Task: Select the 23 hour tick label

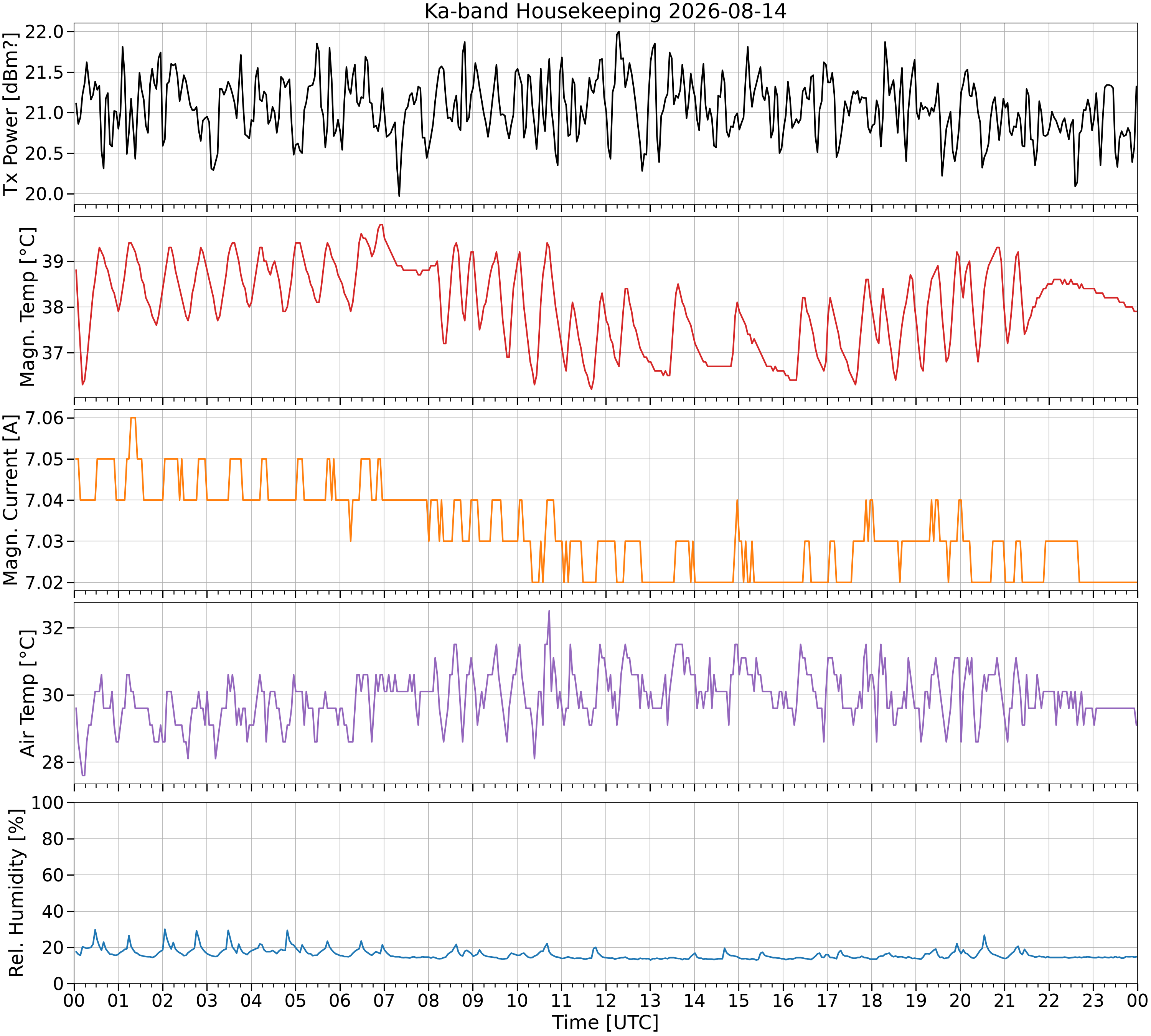Action: (1092, 1000)
